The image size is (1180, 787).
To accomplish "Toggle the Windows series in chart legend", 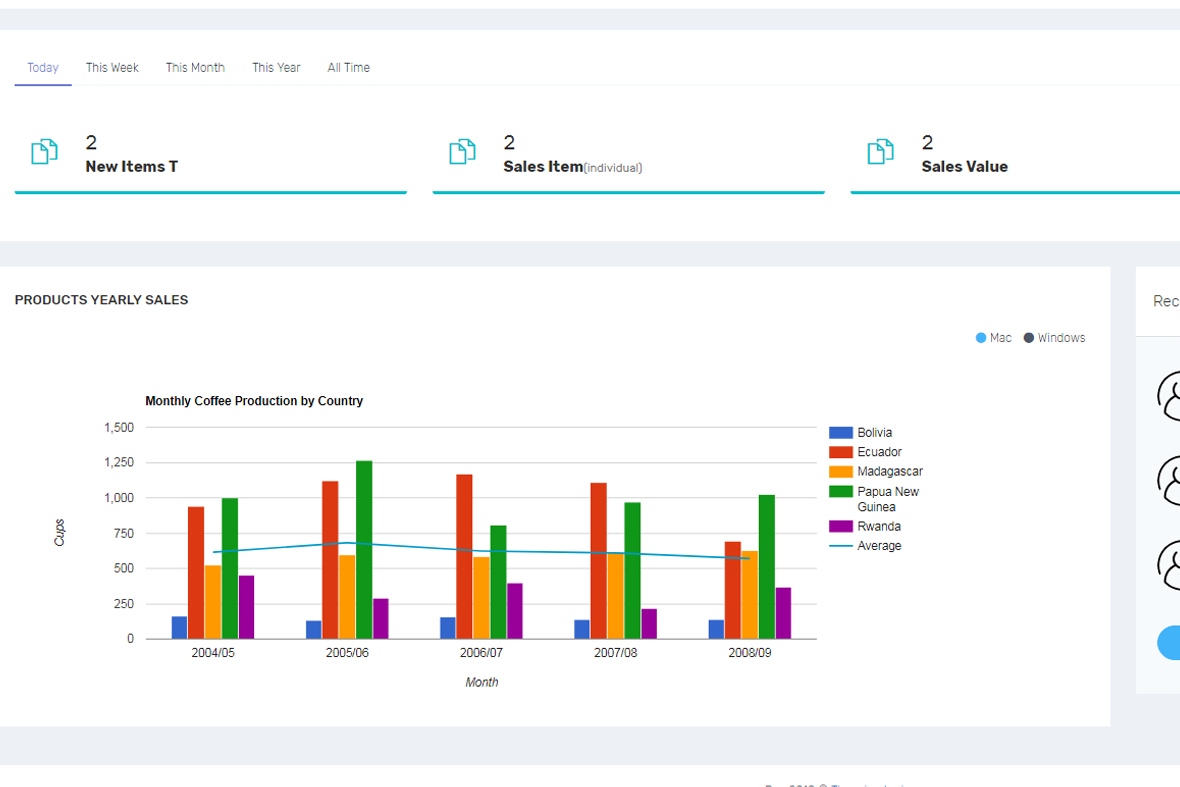I will tap(1054, 338).
